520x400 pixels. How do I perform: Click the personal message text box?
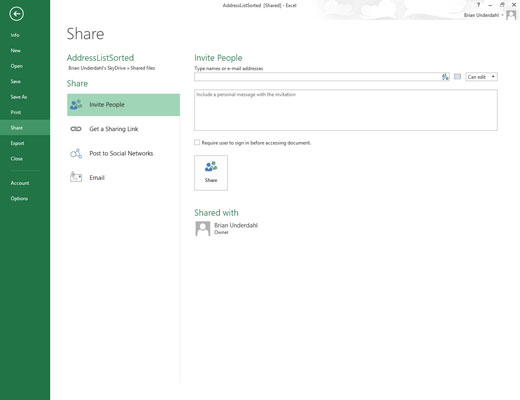[x=346, y=110]
